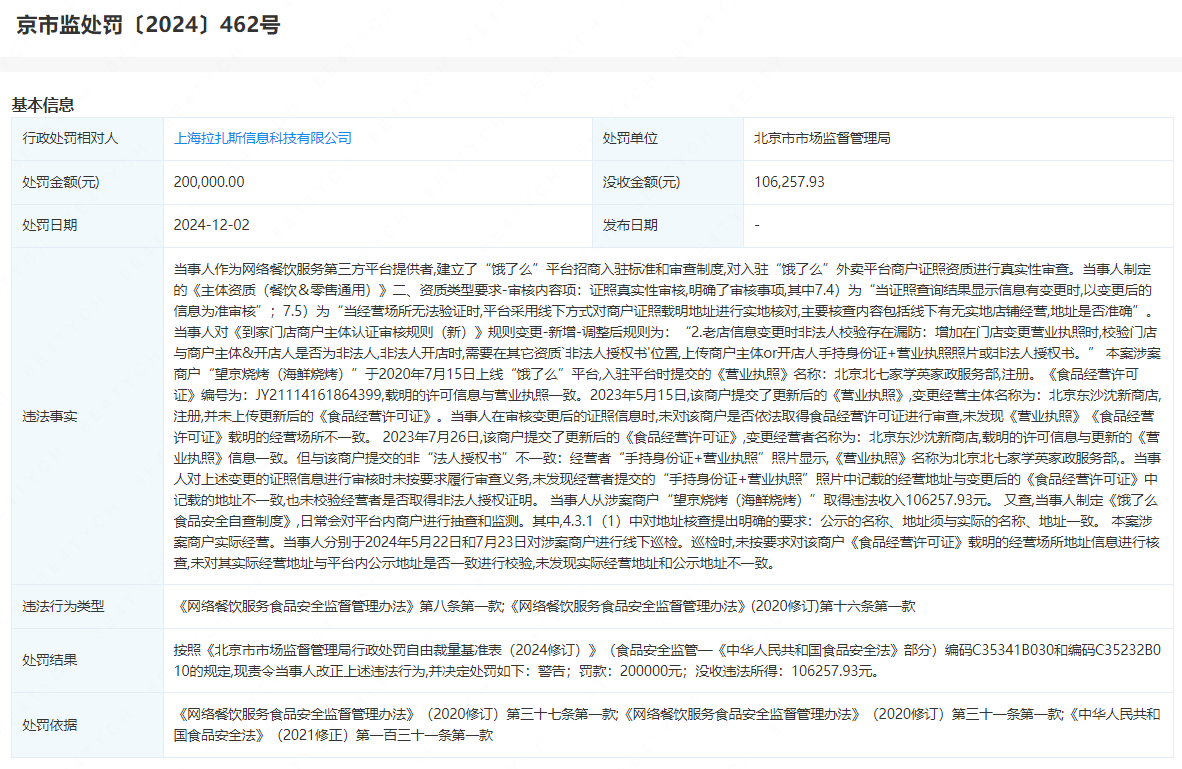The width and height of the screenshot is (1182, 769).
Task: Click the 处罚依据 row label
Action: tap(49, 724)
